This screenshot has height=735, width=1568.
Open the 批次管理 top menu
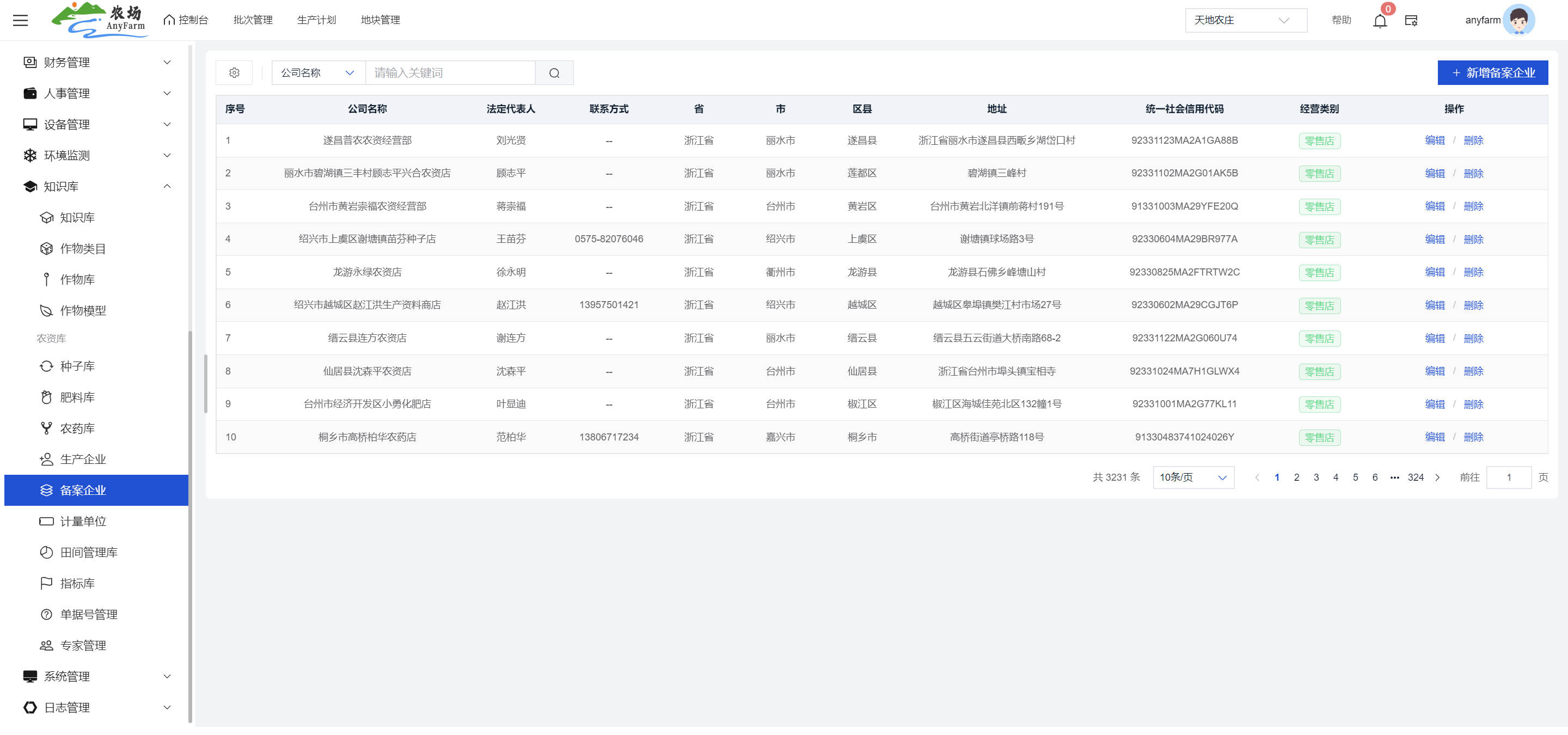(253, 20)
